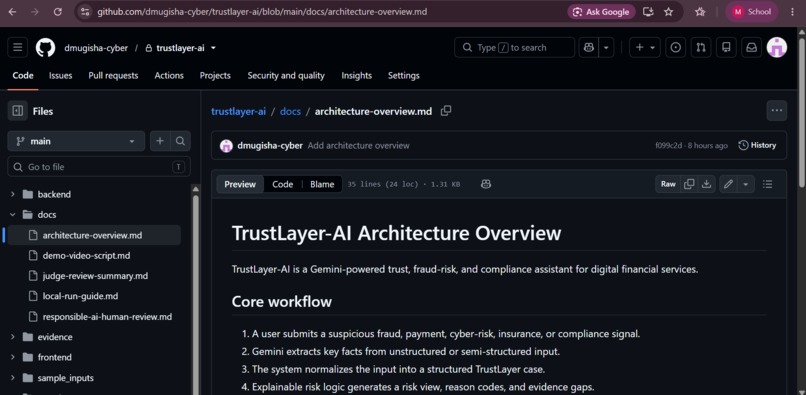Image resolution: width=806 pixels, height=395 pixels.
Task: Open the more file actions ellipsis button
Action: pos(777,111)
